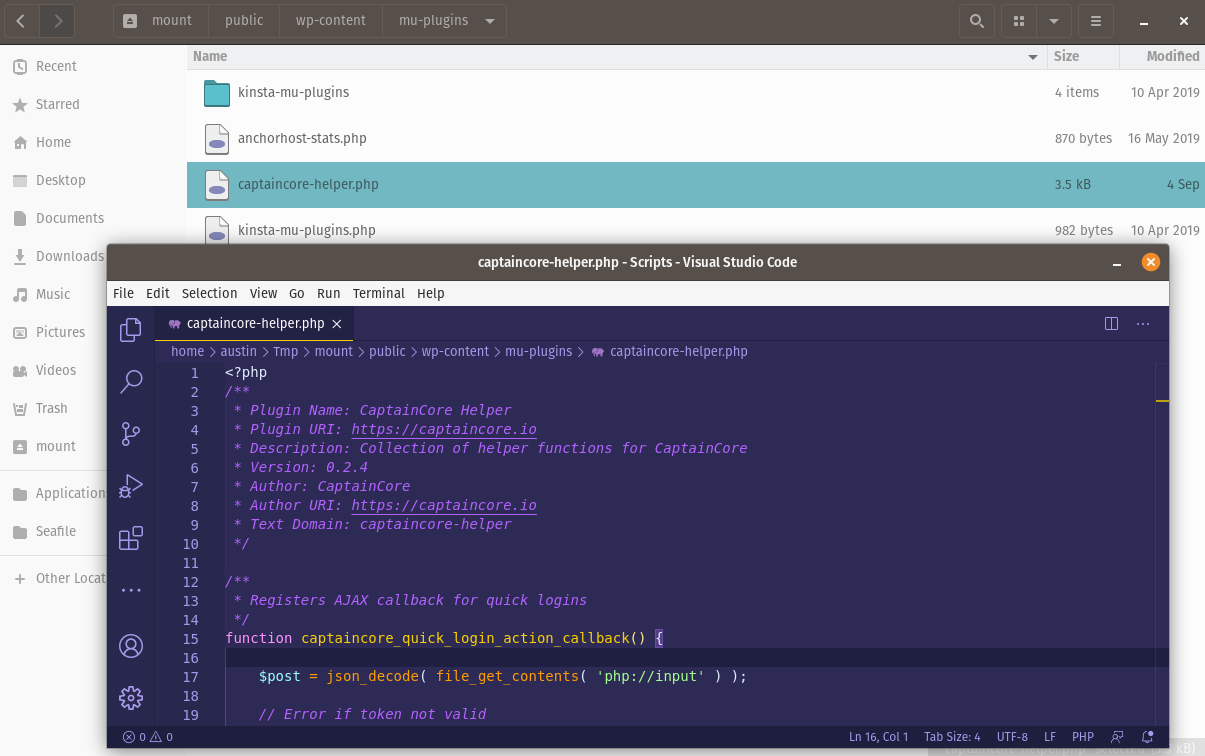
Task: Open the search icon in the file manager
Action: coord(977,20)
